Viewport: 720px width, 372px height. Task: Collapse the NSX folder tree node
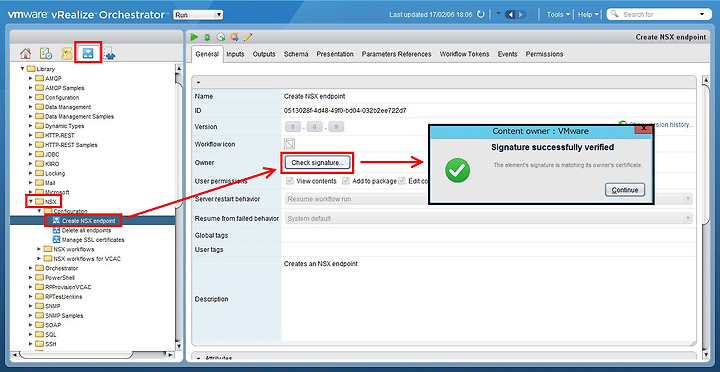[x=31, y=202]
